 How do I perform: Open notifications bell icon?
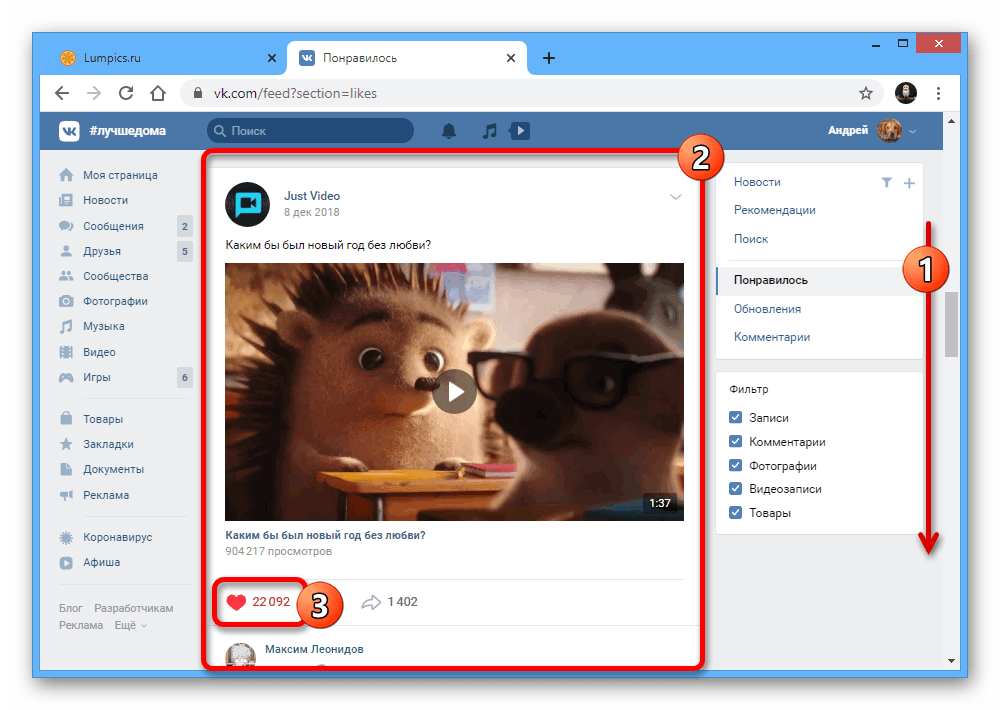pos(449,131)
